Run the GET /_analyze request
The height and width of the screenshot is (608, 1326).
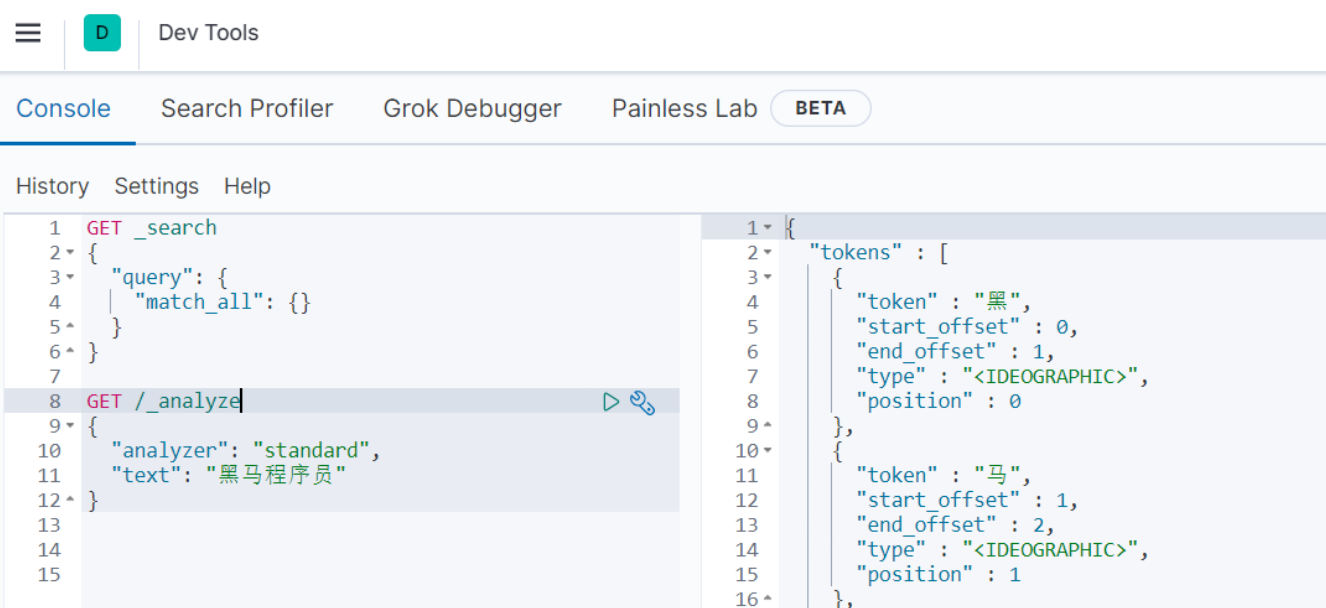611,402
